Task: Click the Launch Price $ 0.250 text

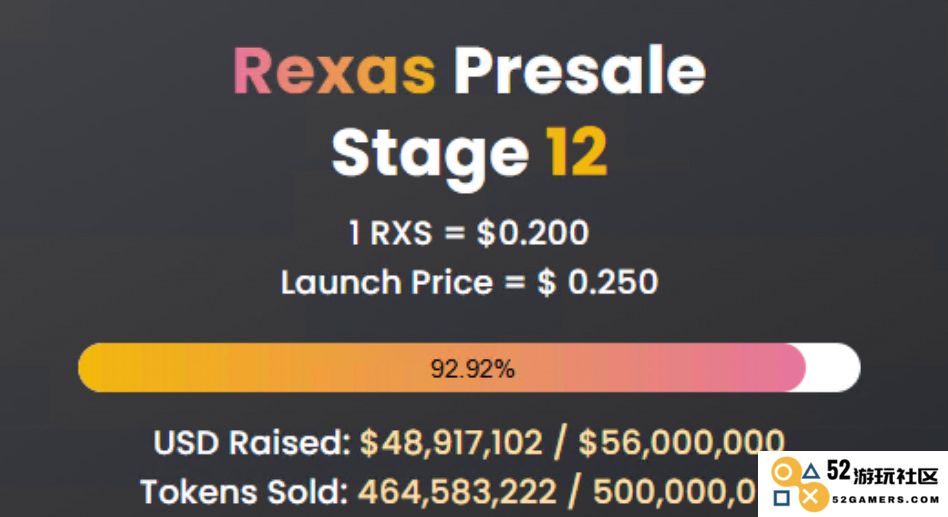Action: [469, 282]
